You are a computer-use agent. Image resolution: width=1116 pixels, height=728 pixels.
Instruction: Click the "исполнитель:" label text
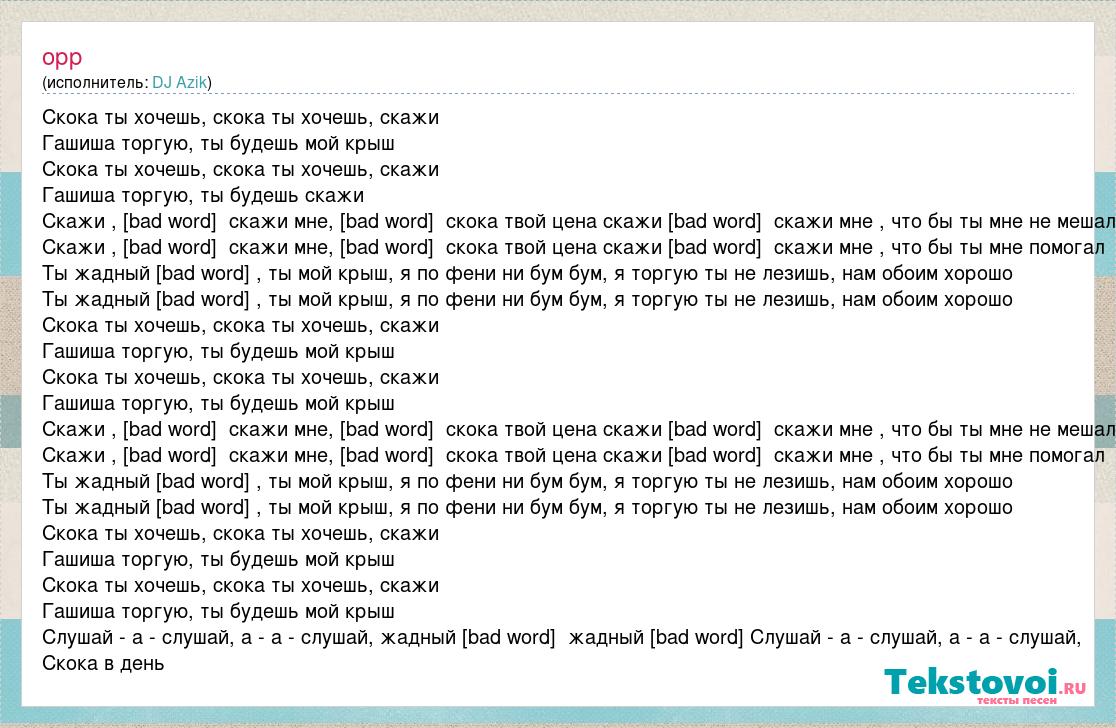point(98,83)
